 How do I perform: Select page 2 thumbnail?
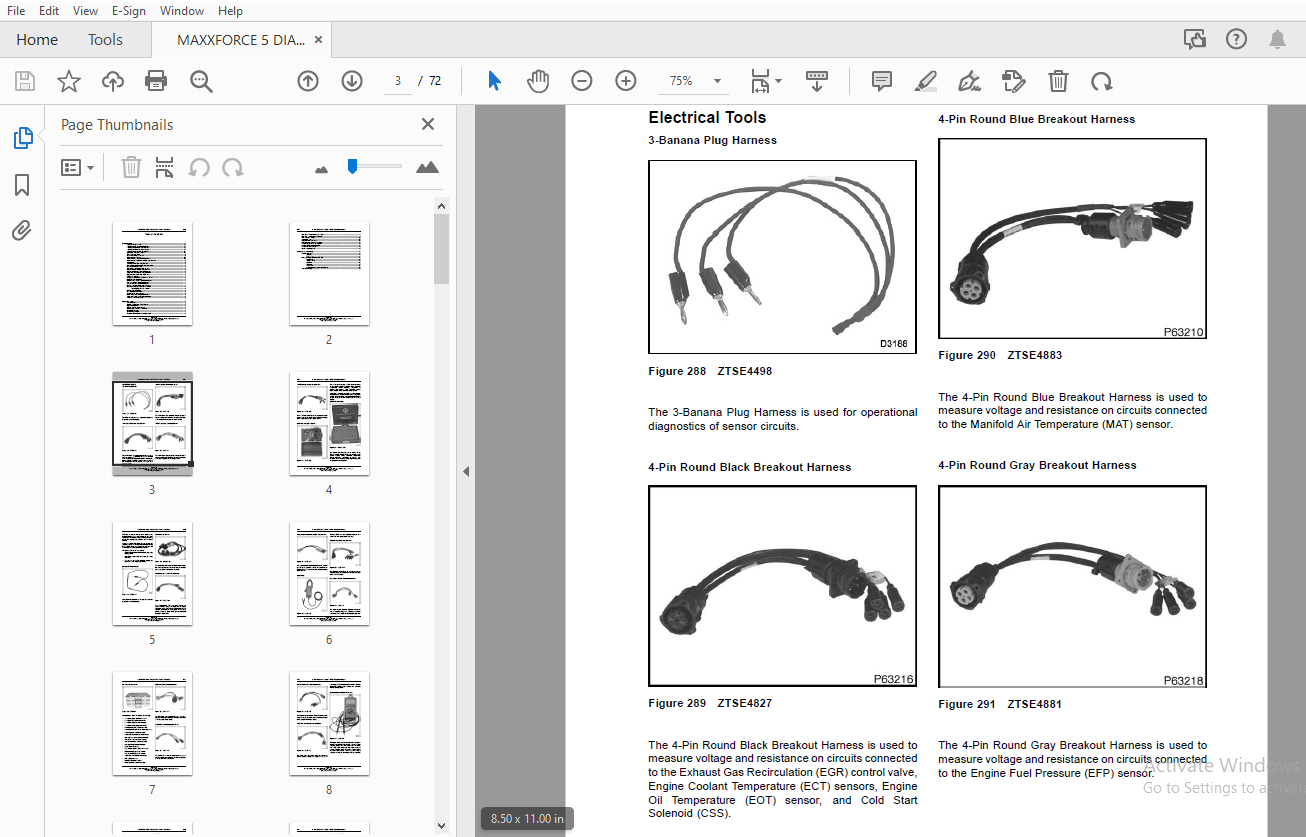(329, 273)
